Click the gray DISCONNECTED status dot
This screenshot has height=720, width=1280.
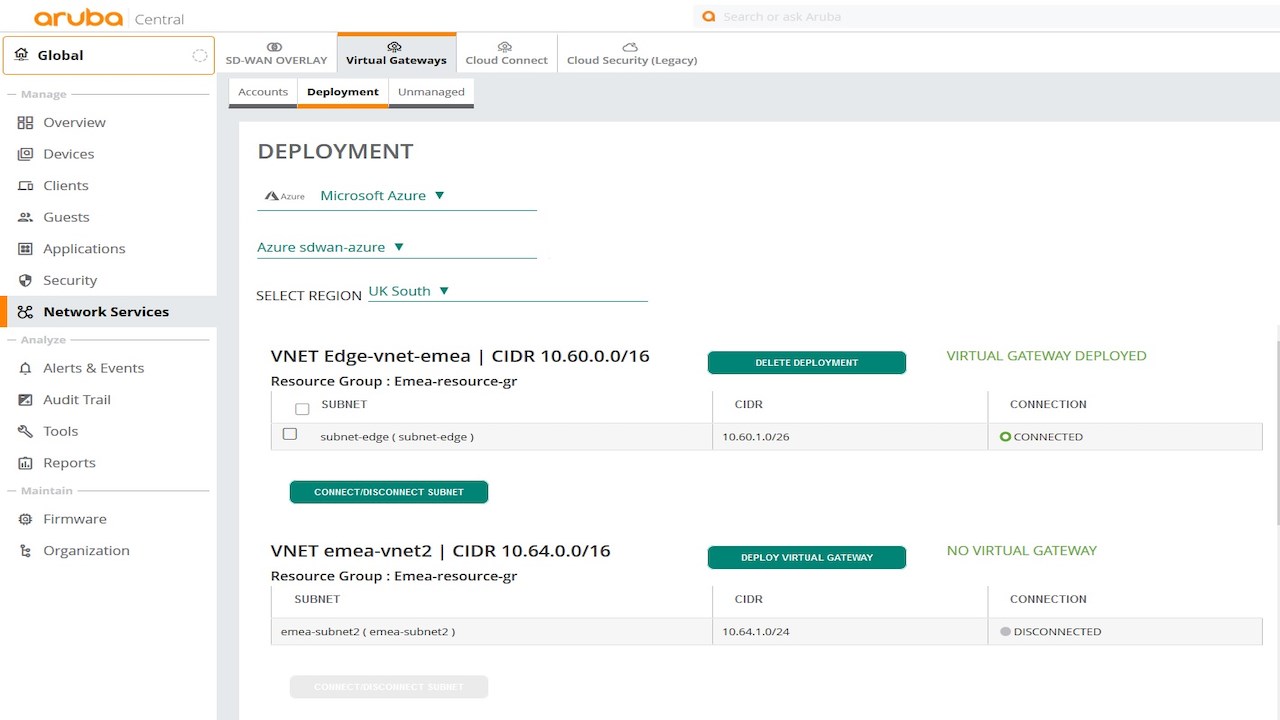coord(1006,632)
